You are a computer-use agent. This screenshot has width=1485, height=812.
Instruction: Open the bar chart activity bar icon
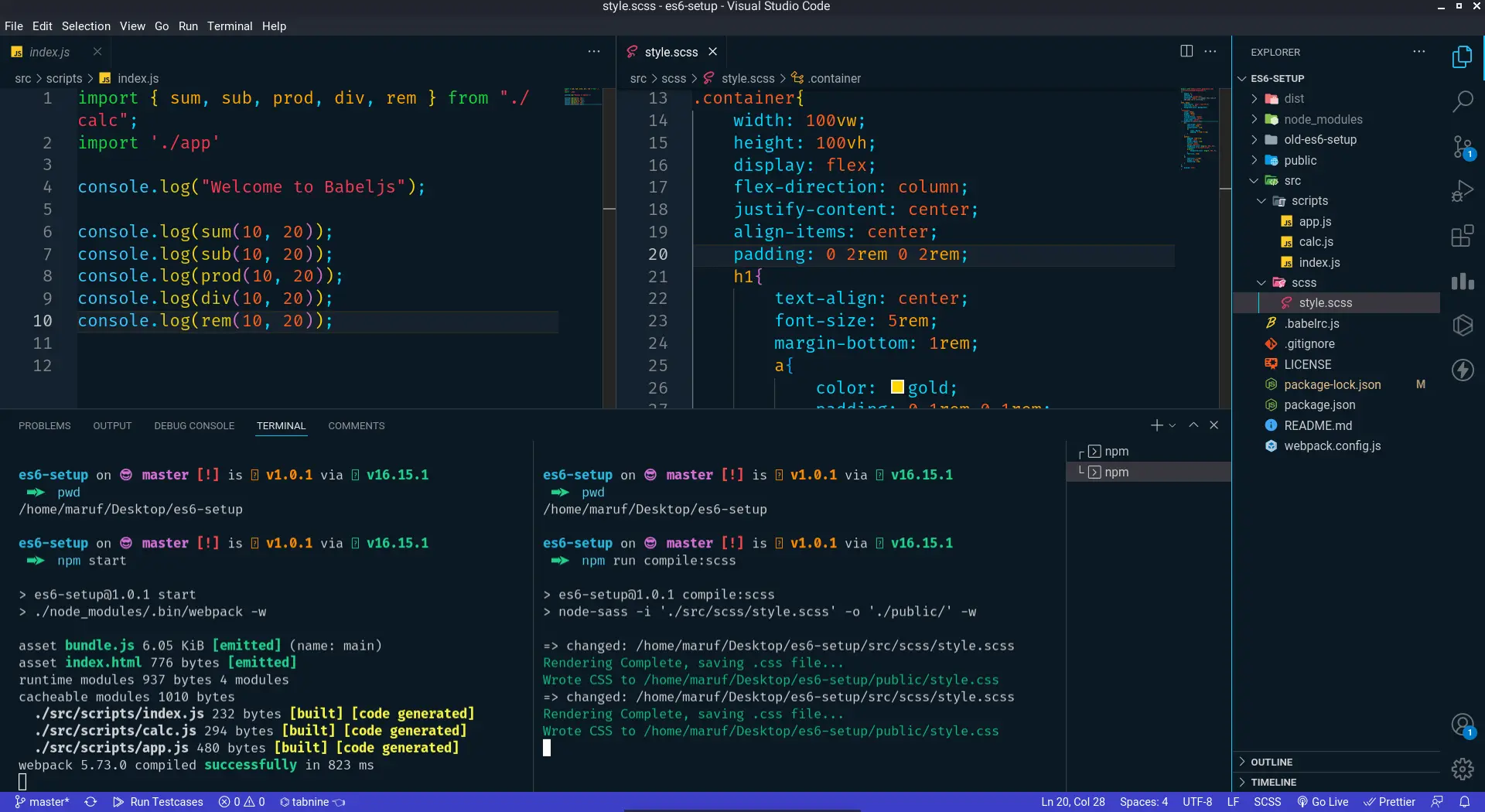[1462, 281]
